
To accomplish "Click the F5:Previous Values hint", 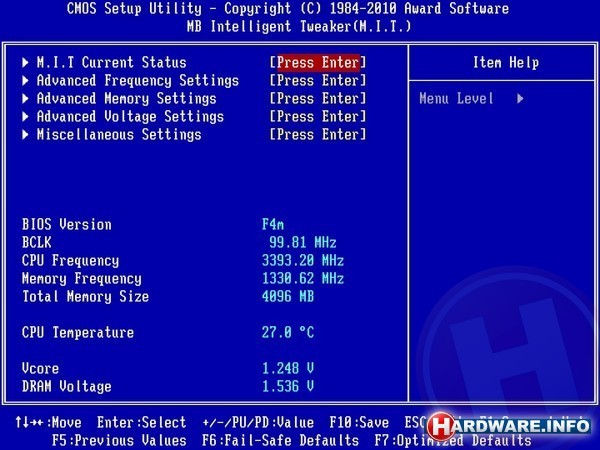I will coord(119,440).
